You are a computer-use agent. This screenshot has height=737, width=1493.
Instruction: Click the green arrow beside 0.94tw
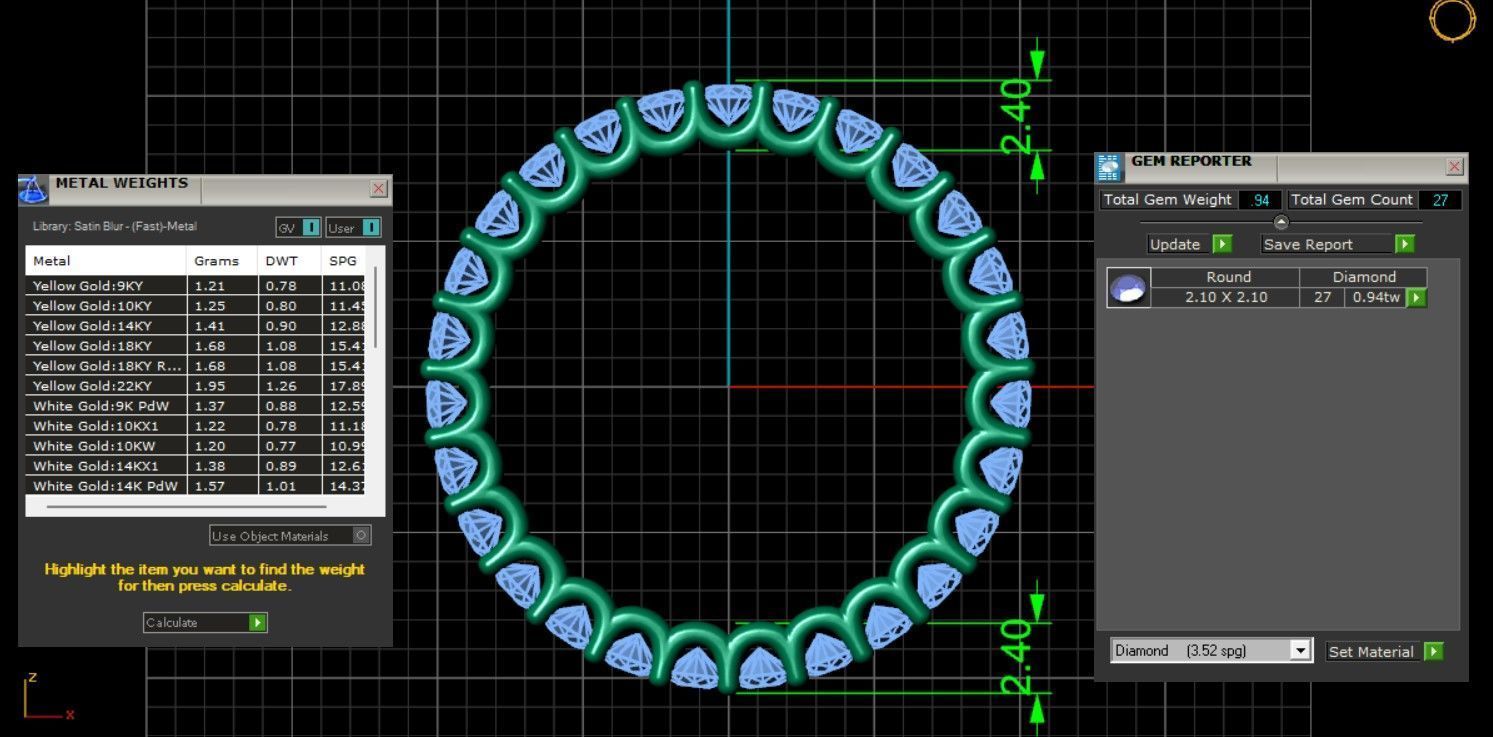[1416, 298]
